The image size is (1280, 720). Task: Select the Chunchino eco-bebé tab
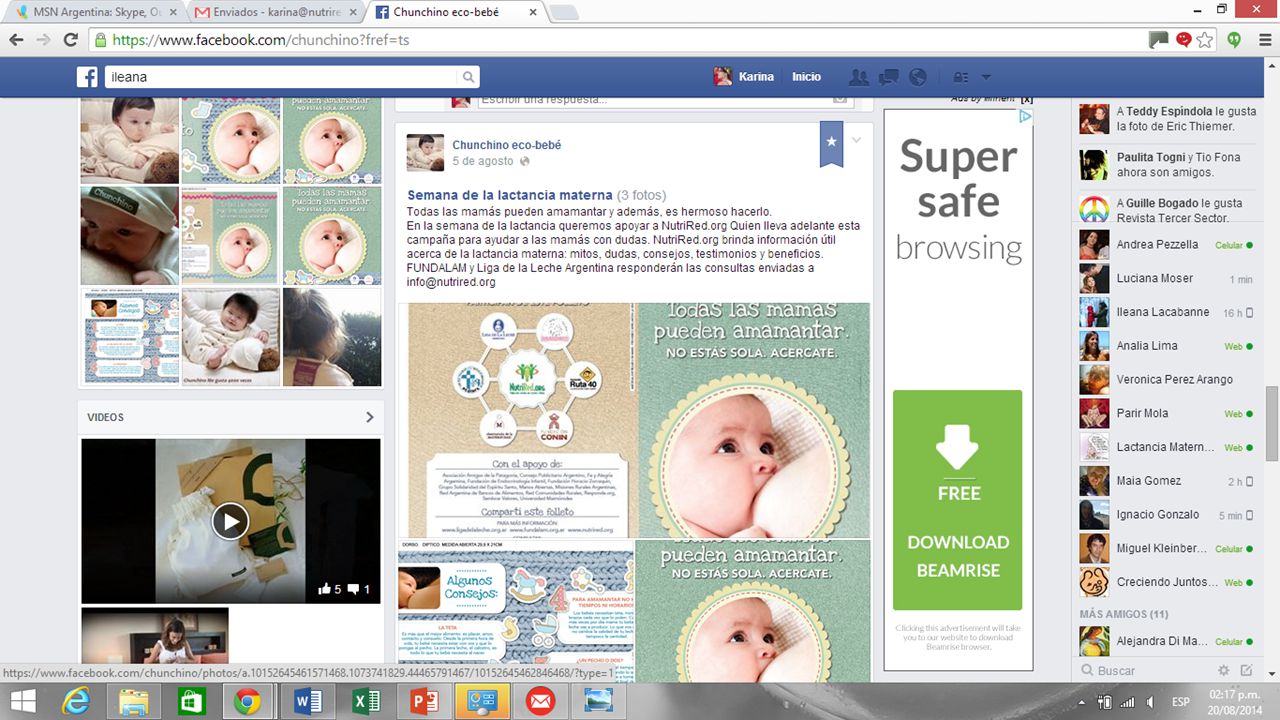click(x=457, y=12)
